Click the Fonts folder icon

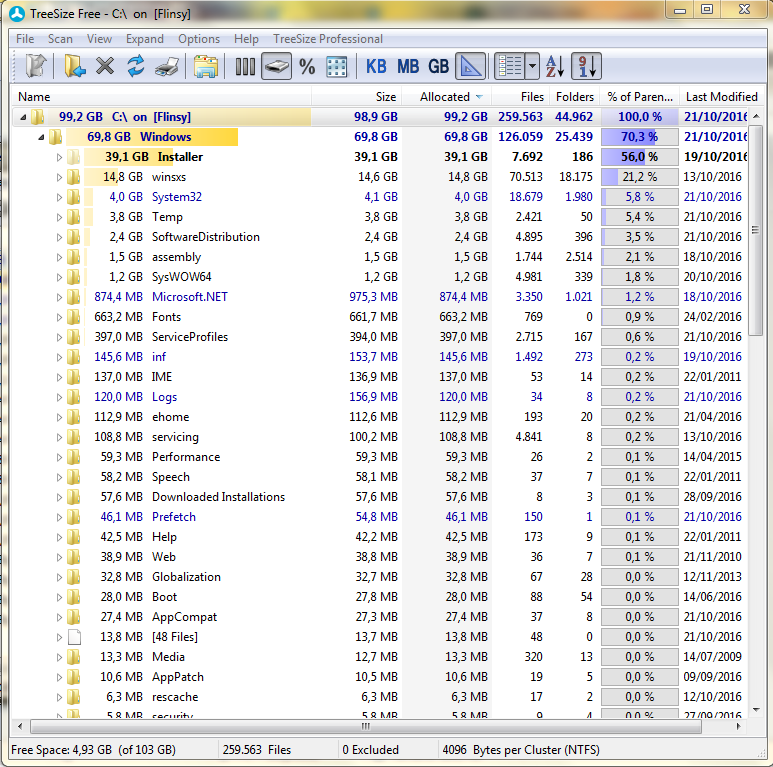click(73, 317)
